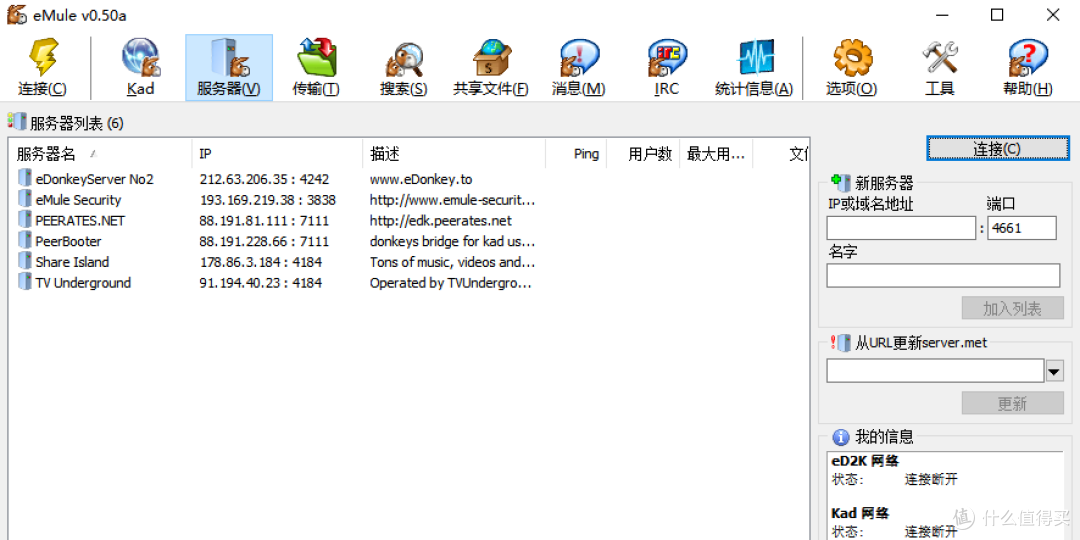Click the My Info (我的信息) info icon

tap(840, 437)
